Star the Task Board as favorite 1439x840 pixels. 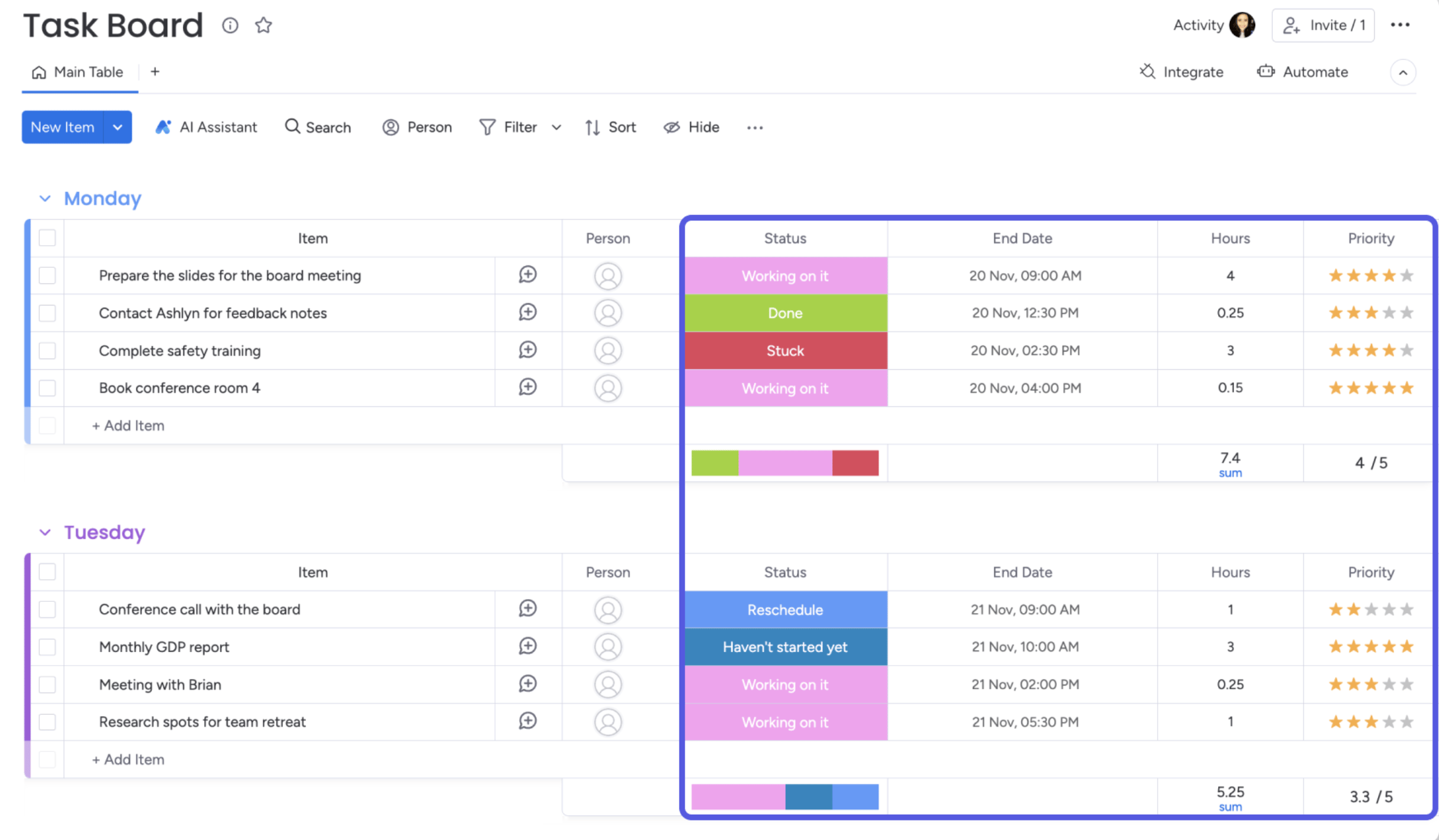tap(263, 25)
